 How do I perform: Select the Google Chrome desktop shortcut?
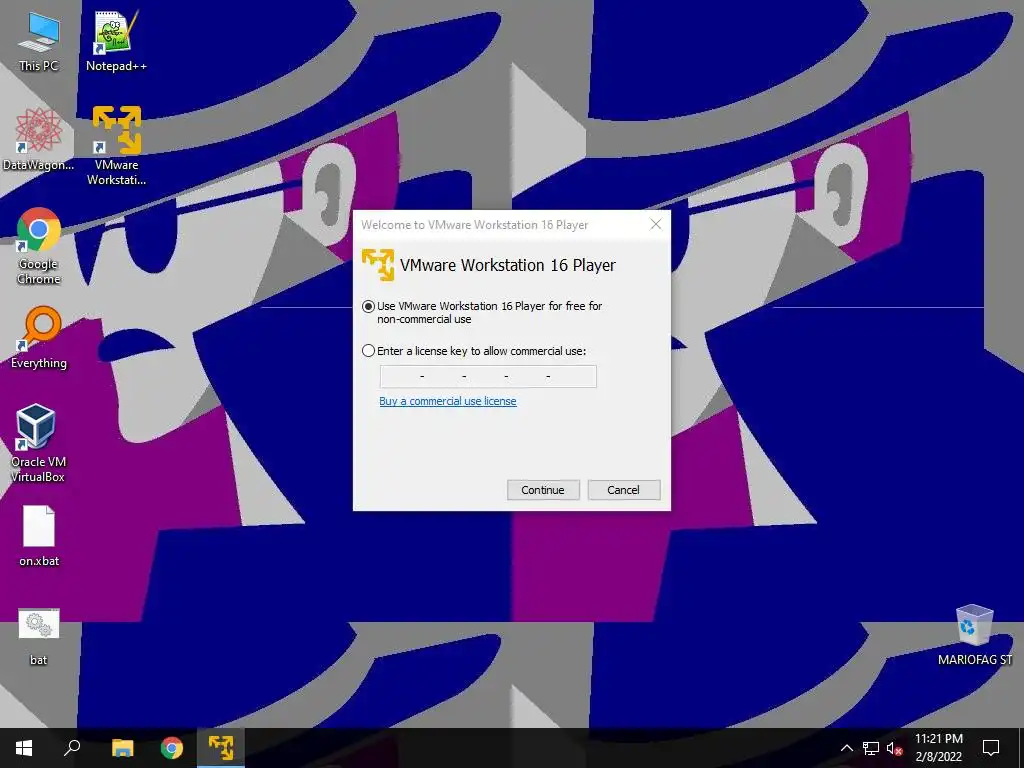pos(39,246)
